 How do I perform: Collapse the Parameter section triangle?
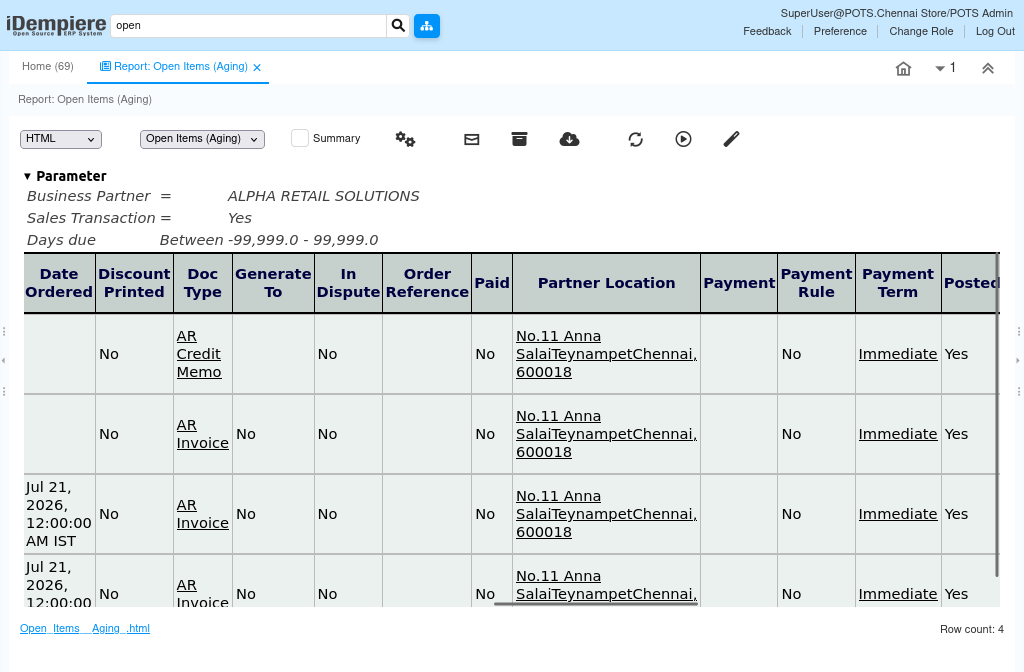27,176
